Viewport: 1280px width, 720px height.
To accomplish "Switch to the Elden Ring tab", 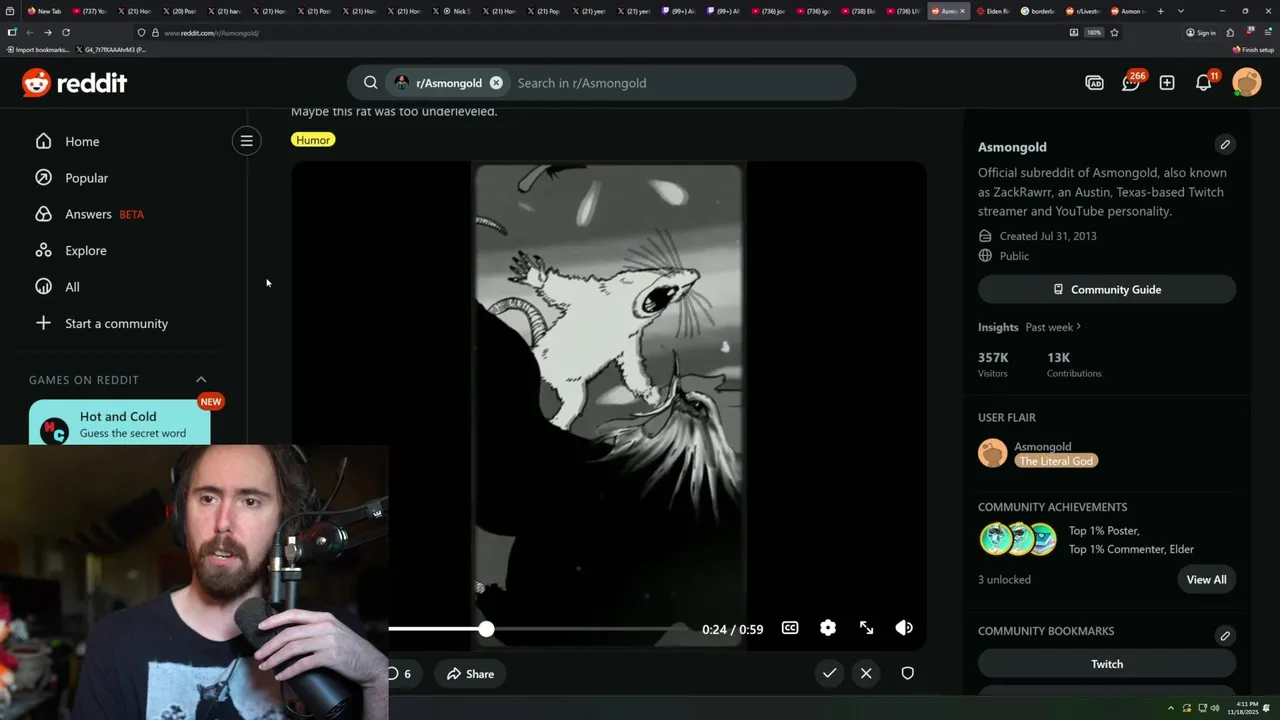I will pos(993,11).
